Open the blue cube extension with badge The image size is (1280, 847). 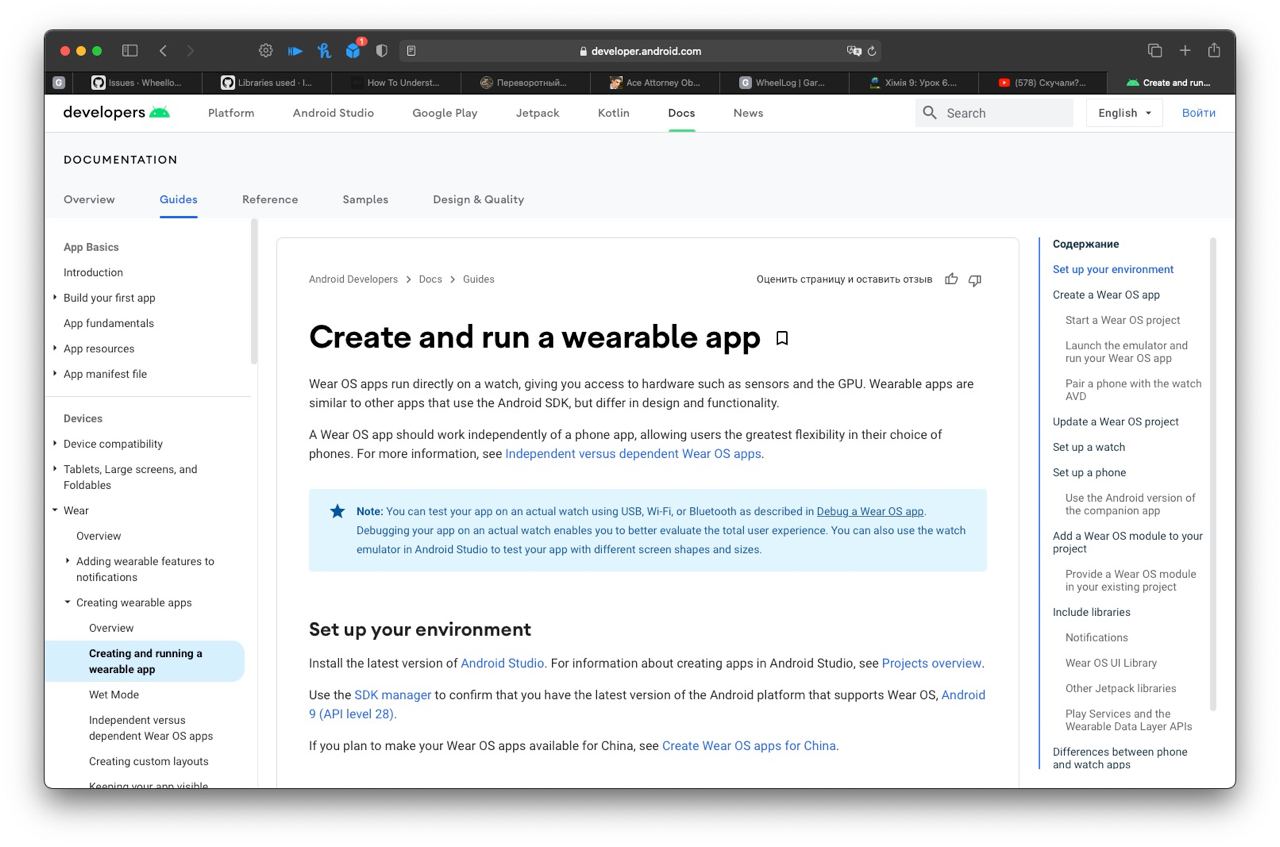(353, 50)
